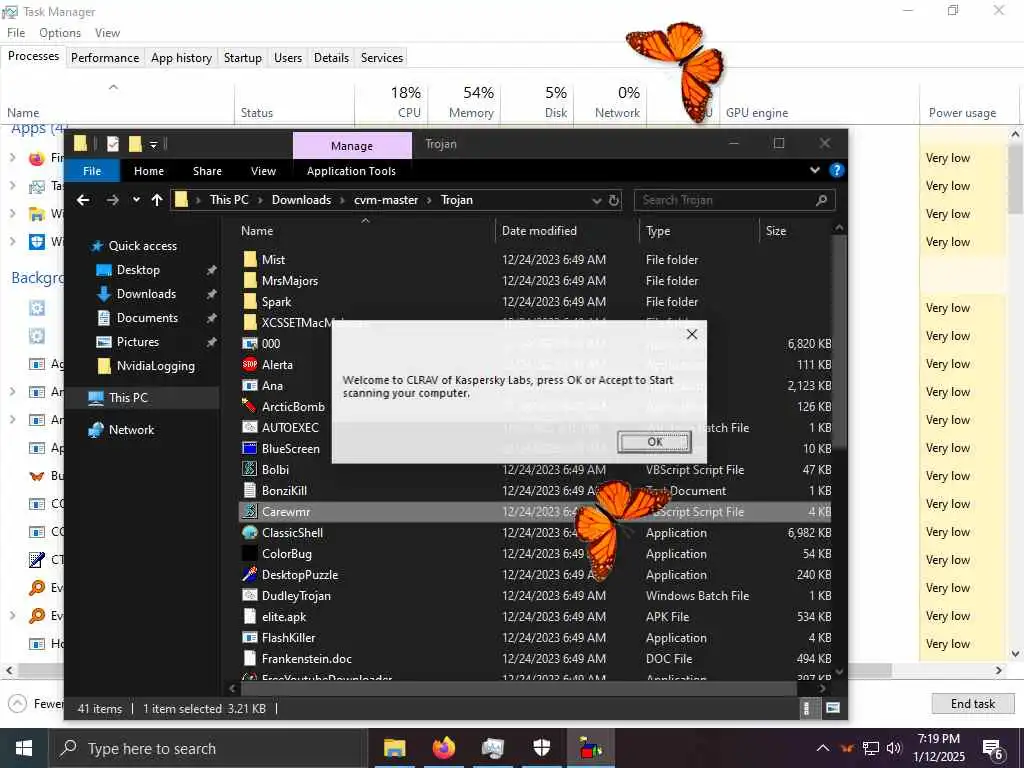Viewport: 1024px width, 768px height.
Task: Click Type here to search box
Action: pyautogui.click(x=209, y=748)
